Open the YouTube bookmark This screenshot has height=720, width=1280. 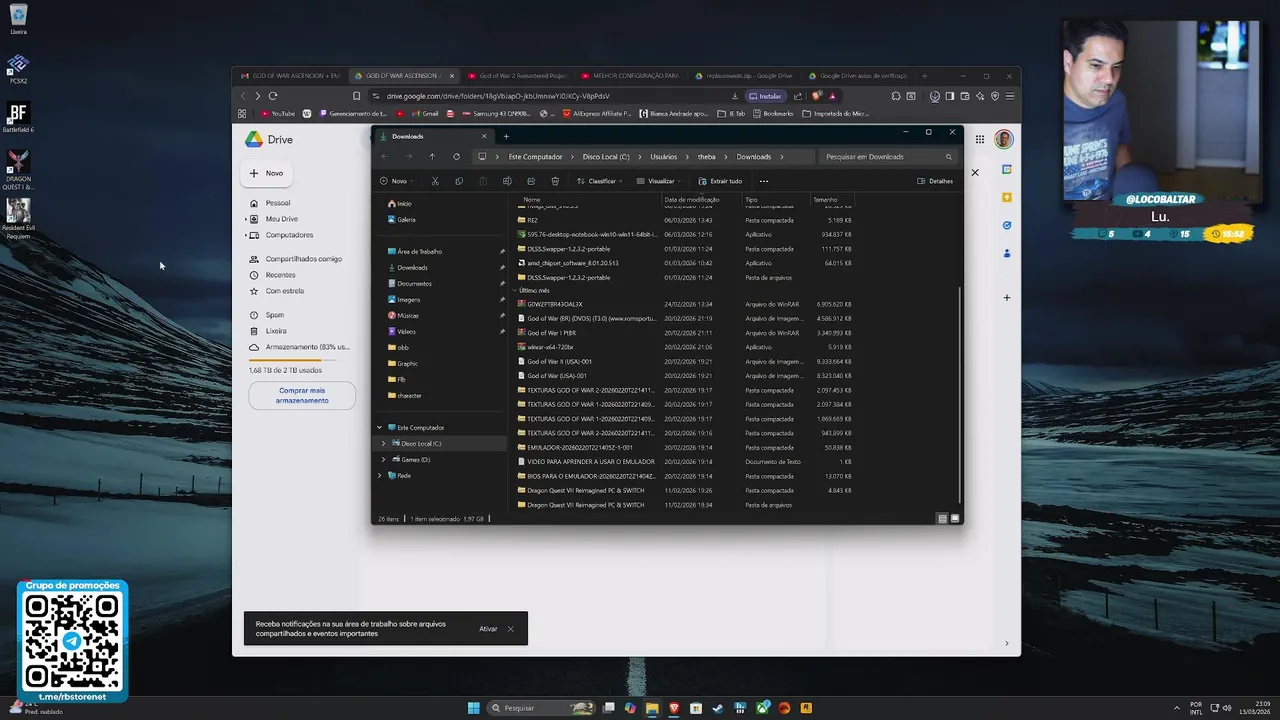(277, 114)
